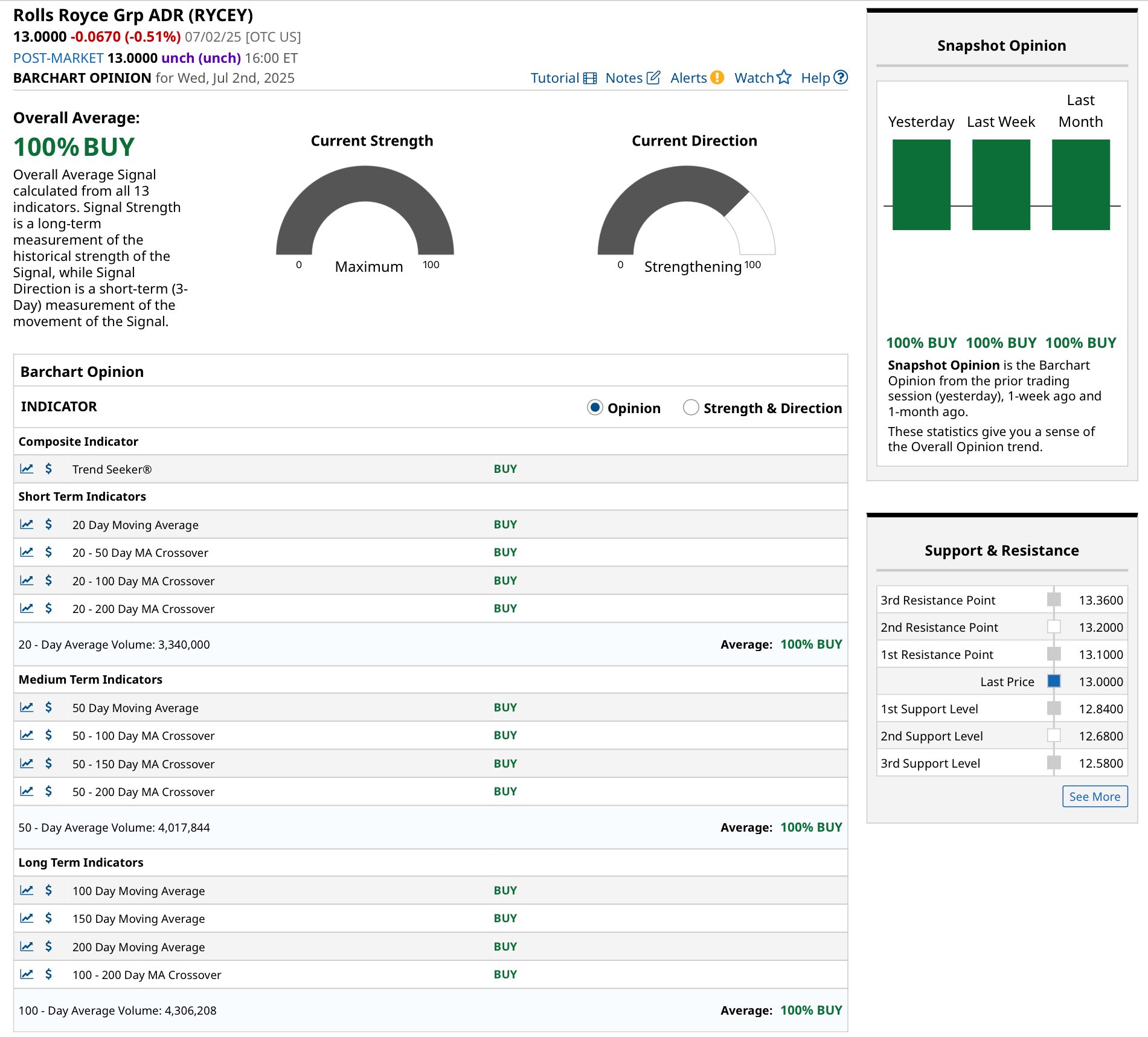Open chart icon for 50 Day Moving Average
This screenshot has width=1148, height=1037.
coord(27,707)
